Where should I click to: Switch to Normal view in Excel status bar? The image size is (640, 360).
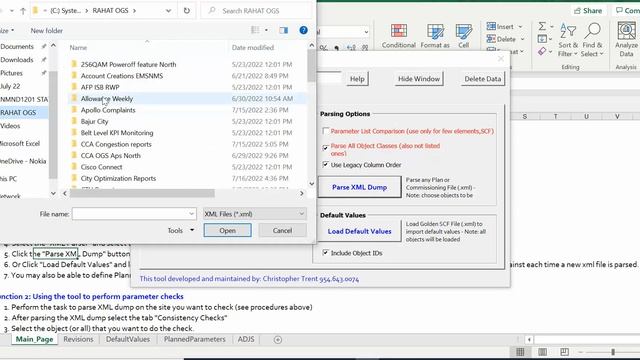coord(520,352)
